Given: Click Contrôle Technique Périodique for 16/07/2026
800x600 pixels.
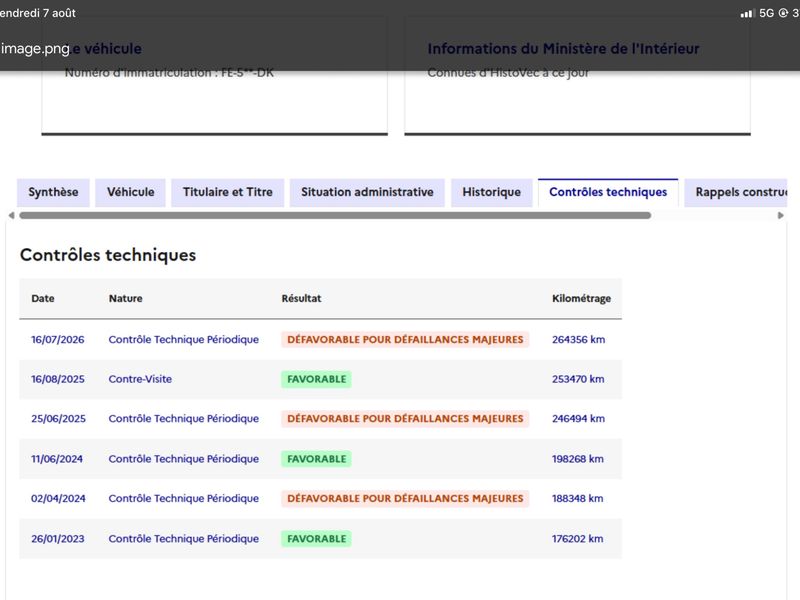Looking at the screenshot, I should 184,339.
